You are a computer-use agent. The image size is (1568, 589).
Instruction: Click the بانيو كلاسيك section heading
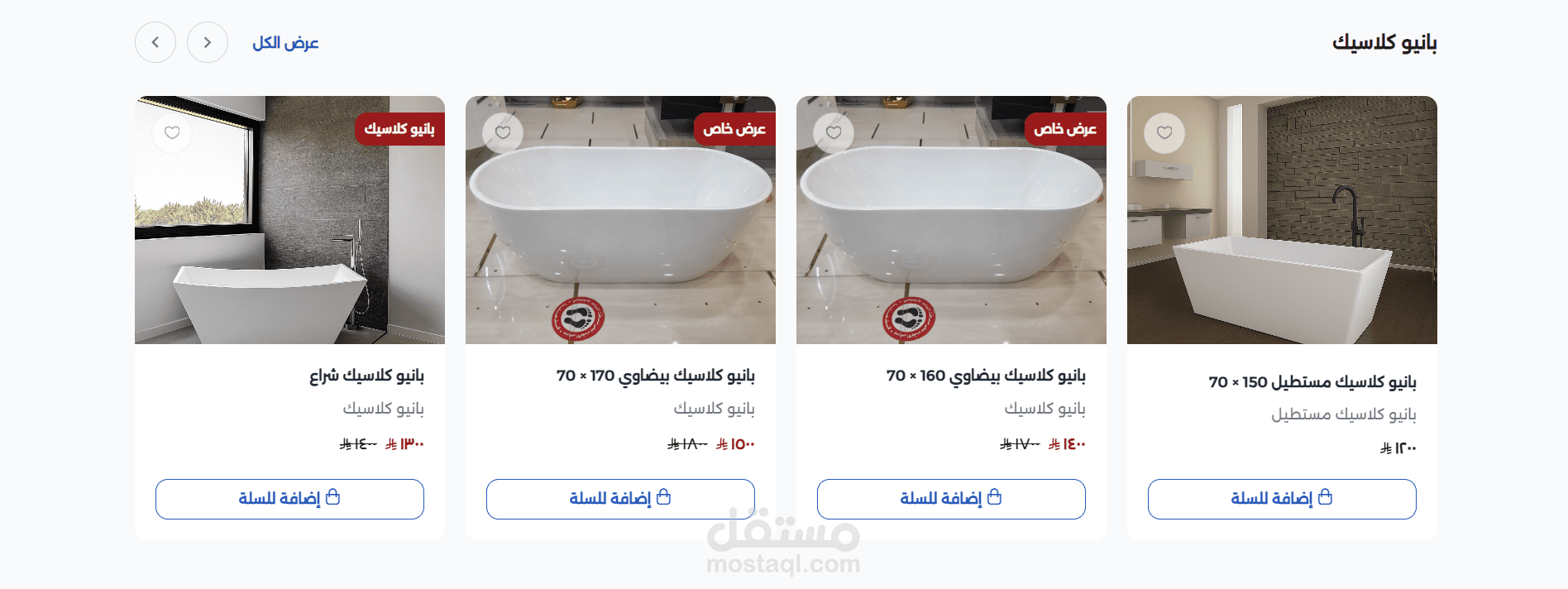pyautogui.click(x=1384, y=42)
